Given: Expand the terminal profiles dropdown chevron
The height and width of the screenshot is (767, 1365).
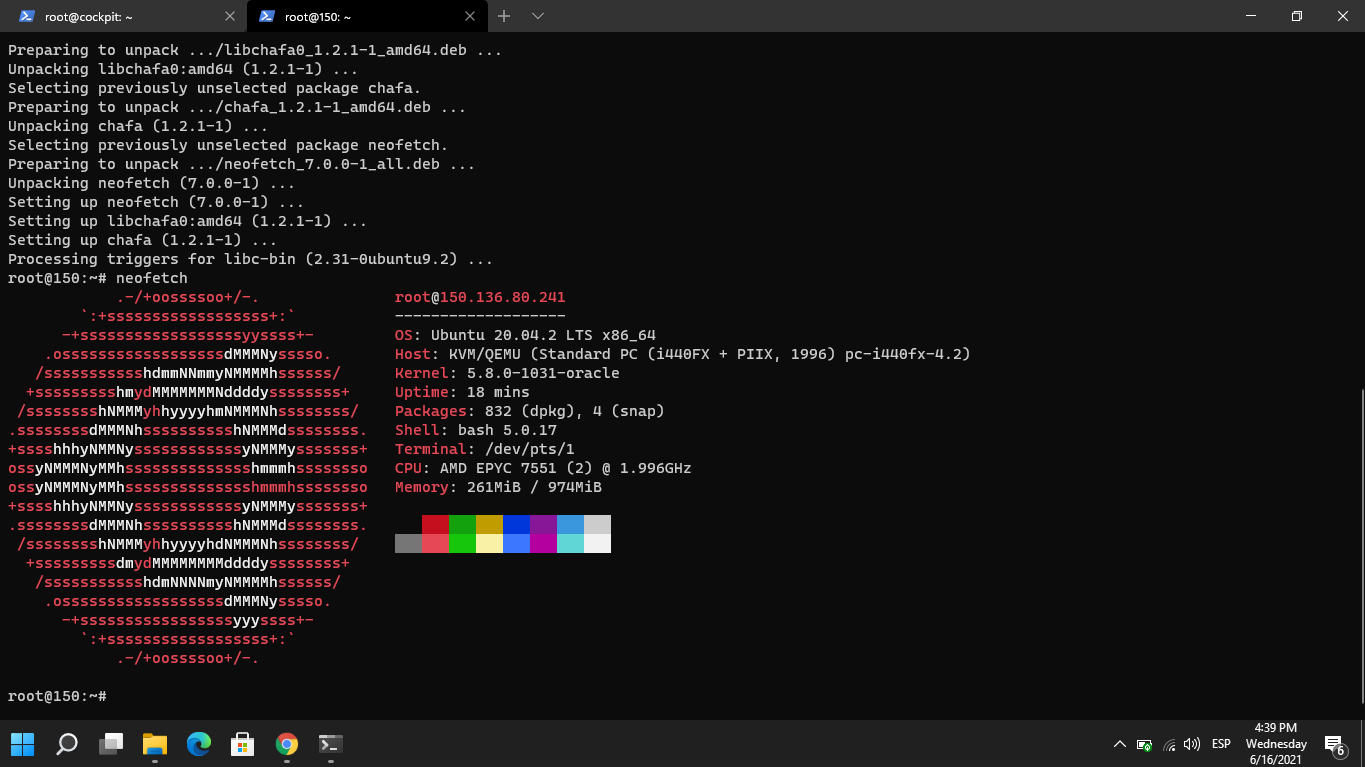Looking at the screenshot, I should click(x=538, y=16).
